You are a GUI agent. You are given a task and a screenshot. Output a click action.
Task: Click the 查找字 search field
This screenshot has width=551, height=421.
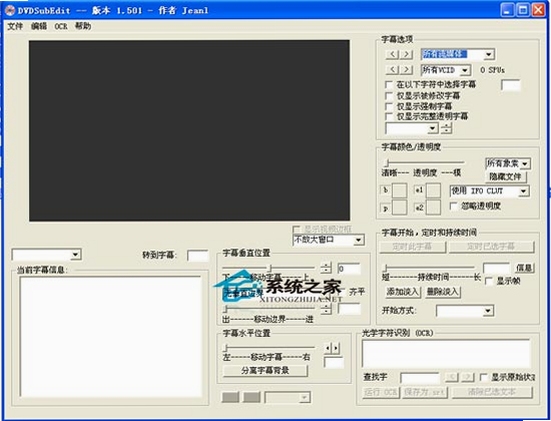(420, 378)
